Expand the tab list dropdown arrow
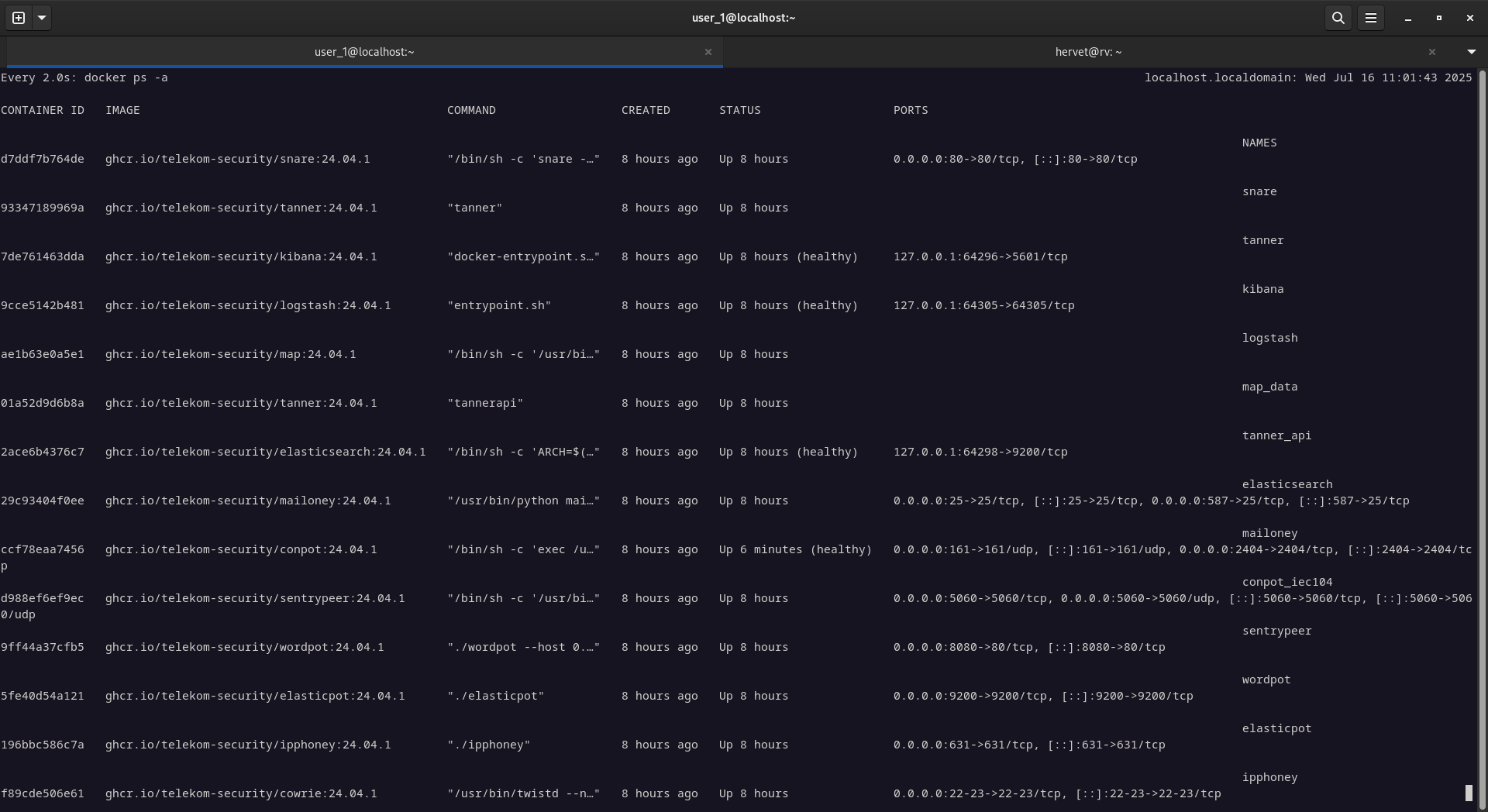The height and width of the screenshot is (812, 1488). point(1471,52)
